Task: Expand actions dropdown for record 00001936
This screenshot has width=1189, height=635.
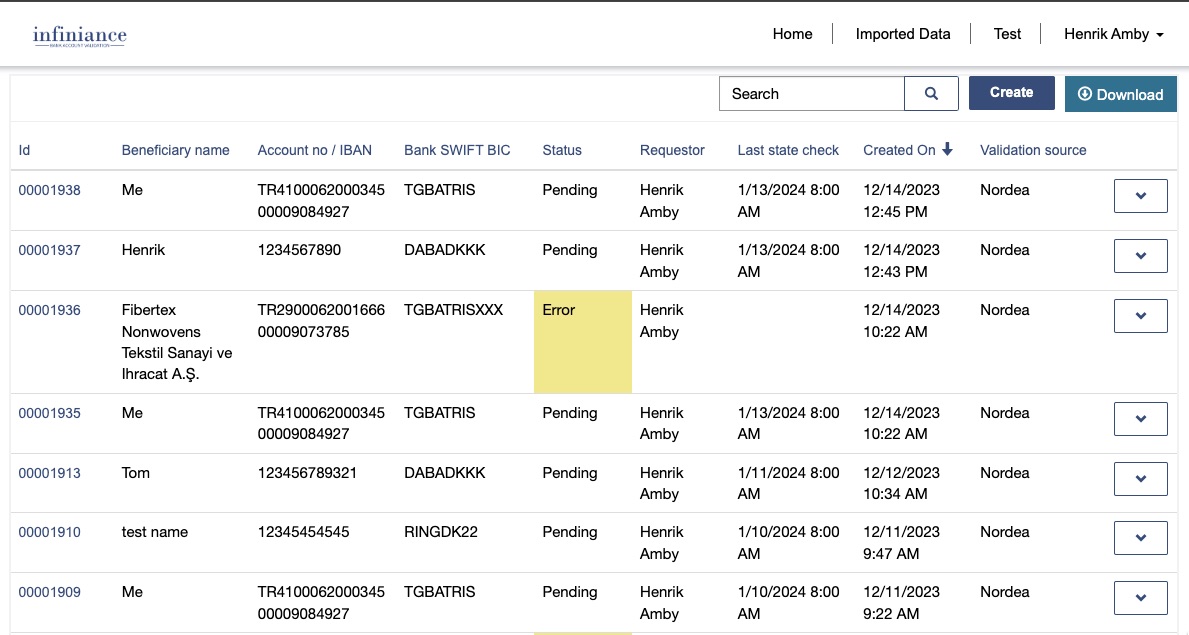Action: coord(1140,316)
